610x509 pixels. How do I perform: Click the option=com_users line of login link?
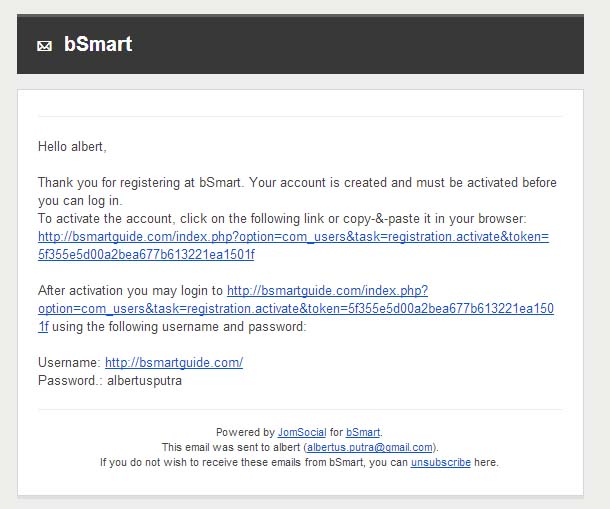(296, 309)
